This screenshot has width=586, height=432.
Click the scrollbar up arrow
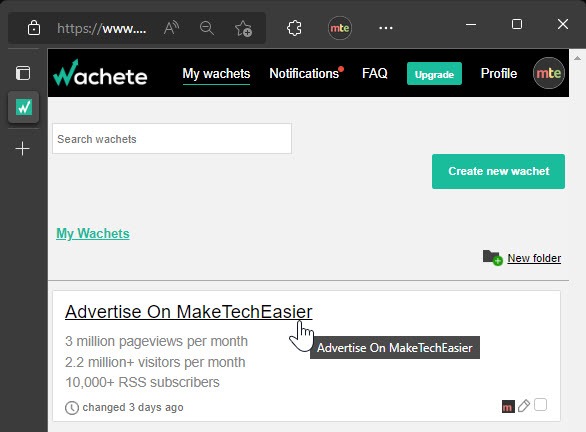pyautogui.click(x=577, y=58)
